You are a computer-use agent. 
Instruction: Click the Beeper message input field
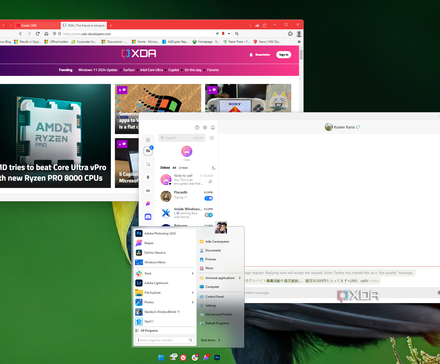[340, 293]
